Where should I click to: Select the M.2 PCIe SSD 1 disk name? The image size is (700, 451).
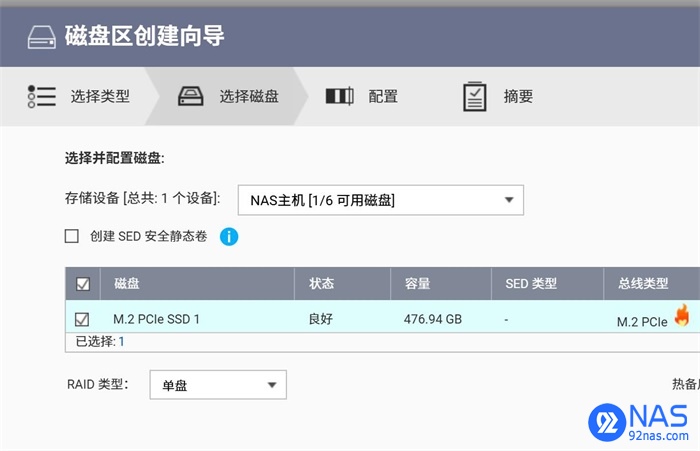click(156, 319)
